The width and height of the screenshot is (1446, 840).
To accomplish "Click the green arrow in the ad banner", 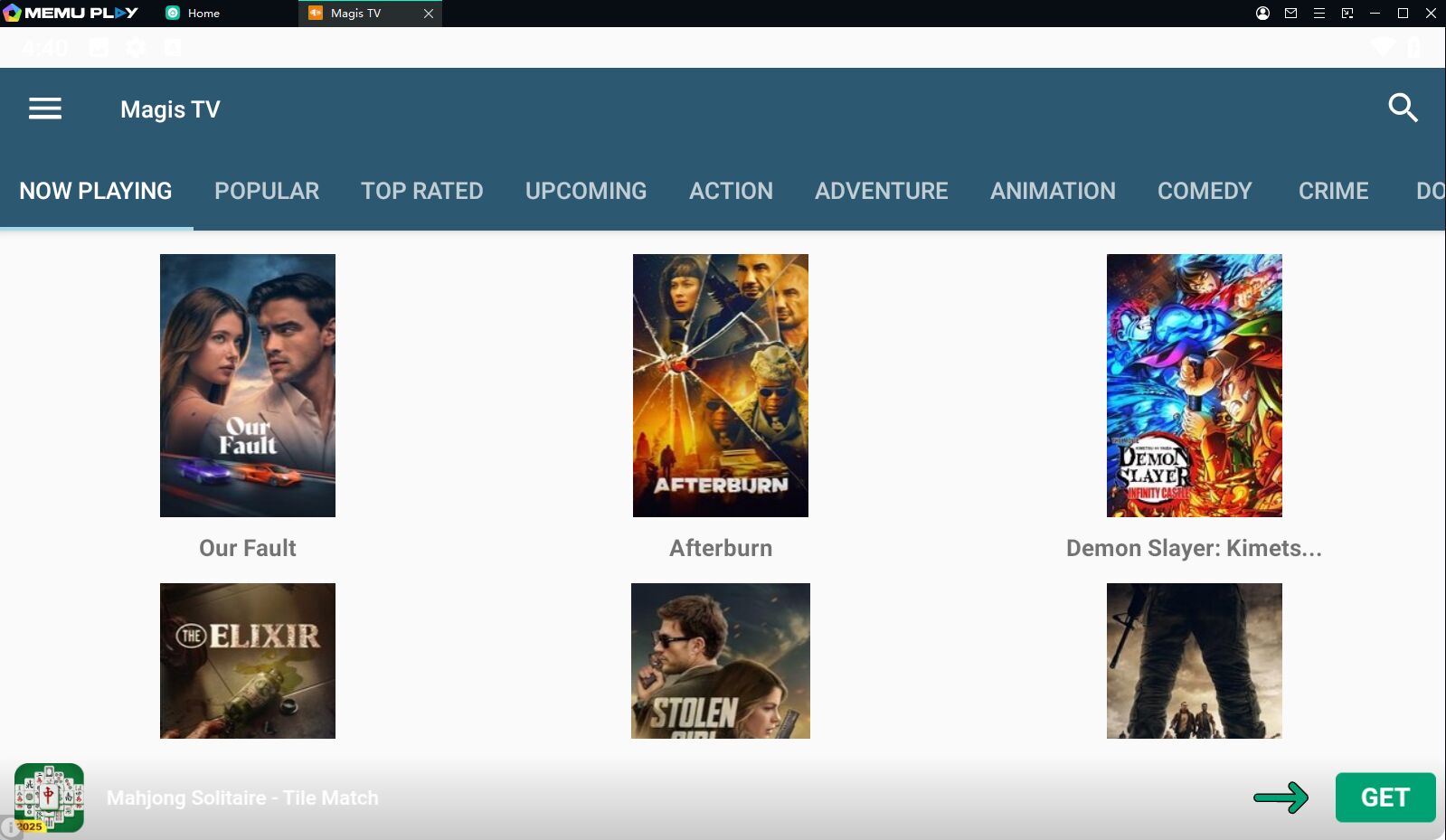I will point(1281,798).
